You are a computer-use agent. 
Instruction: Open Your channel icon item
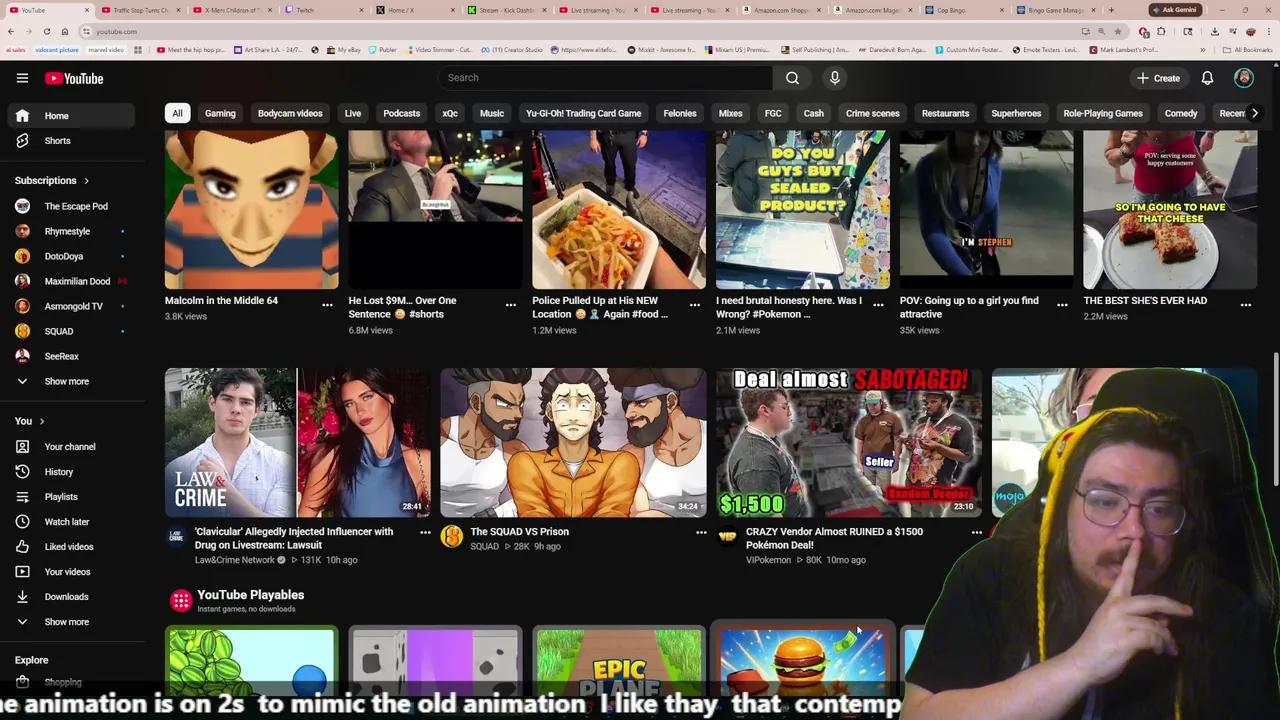22,447
